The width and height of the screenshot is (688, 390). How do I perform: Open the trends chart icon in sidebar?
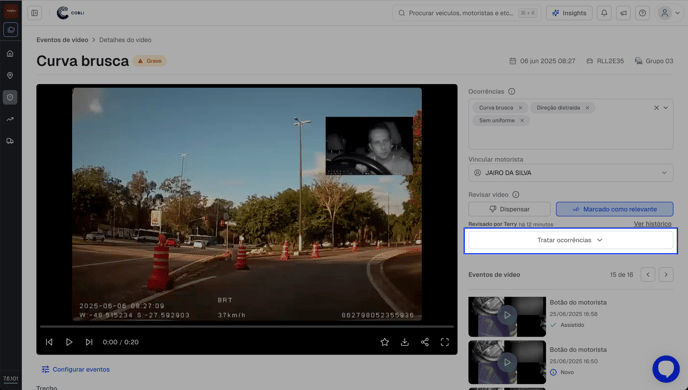(x=10, y=119)
